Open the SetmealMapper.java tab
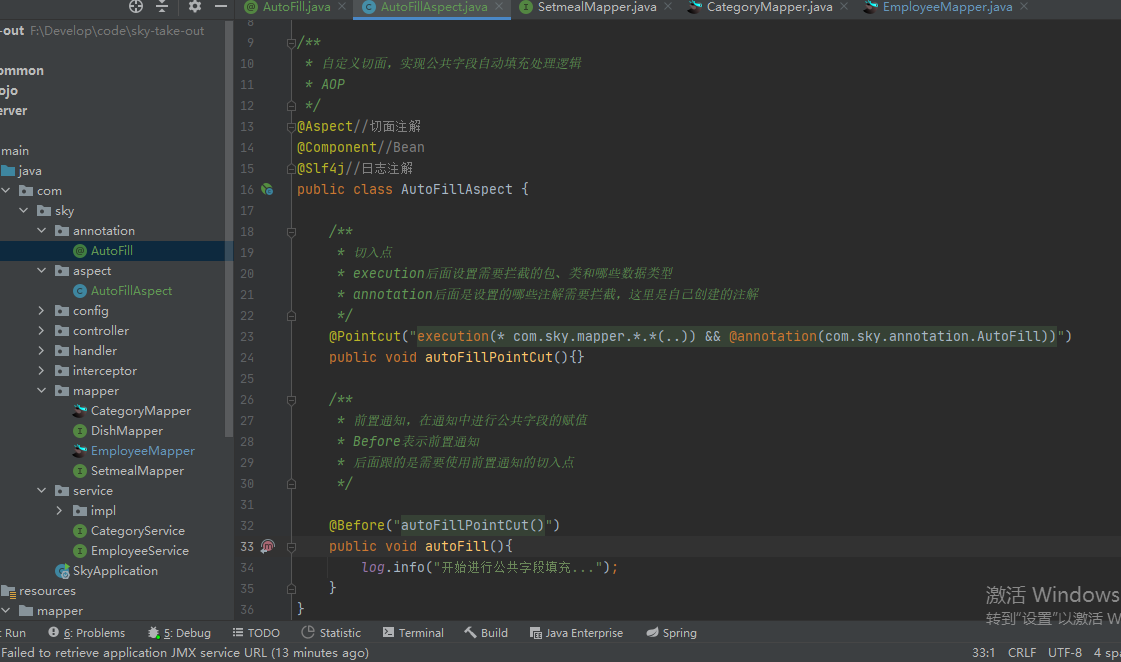 click(x=597, y=7)
